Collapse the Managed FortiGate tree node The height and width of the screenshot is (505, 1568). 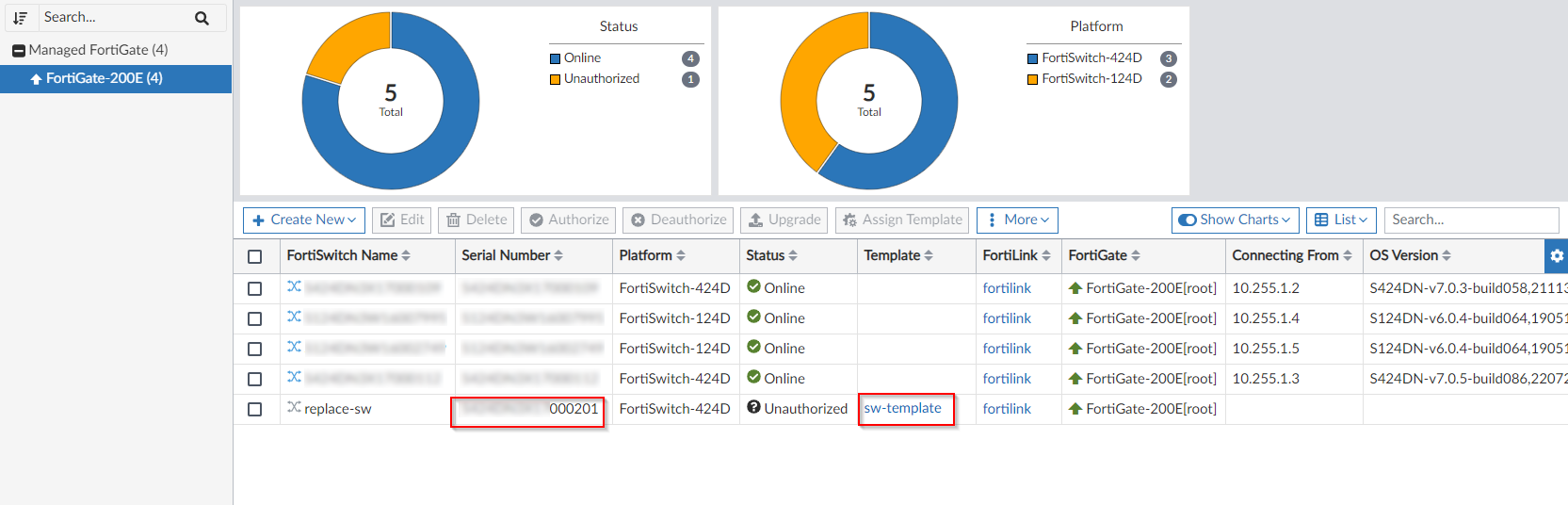pos(19,50)
